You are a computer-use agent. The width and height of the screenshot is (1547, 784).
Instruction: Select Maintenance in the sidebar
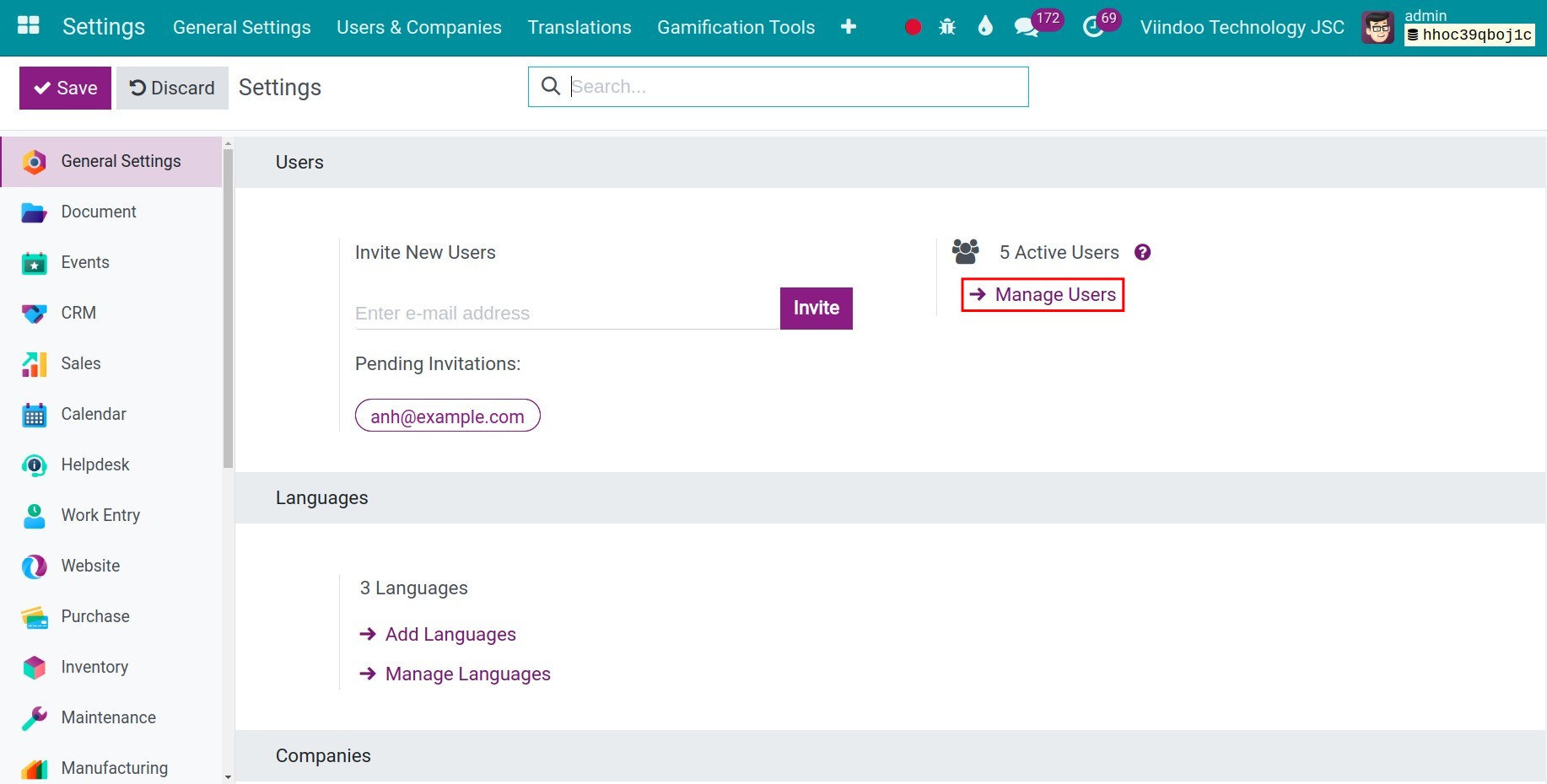pyautogui.click(x=111, y=717)
